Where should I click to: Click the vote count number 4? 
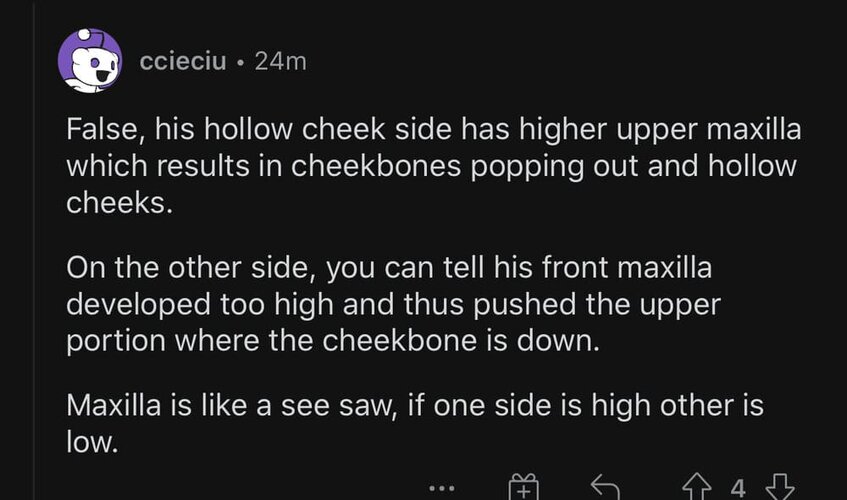[x=738, y=489]
